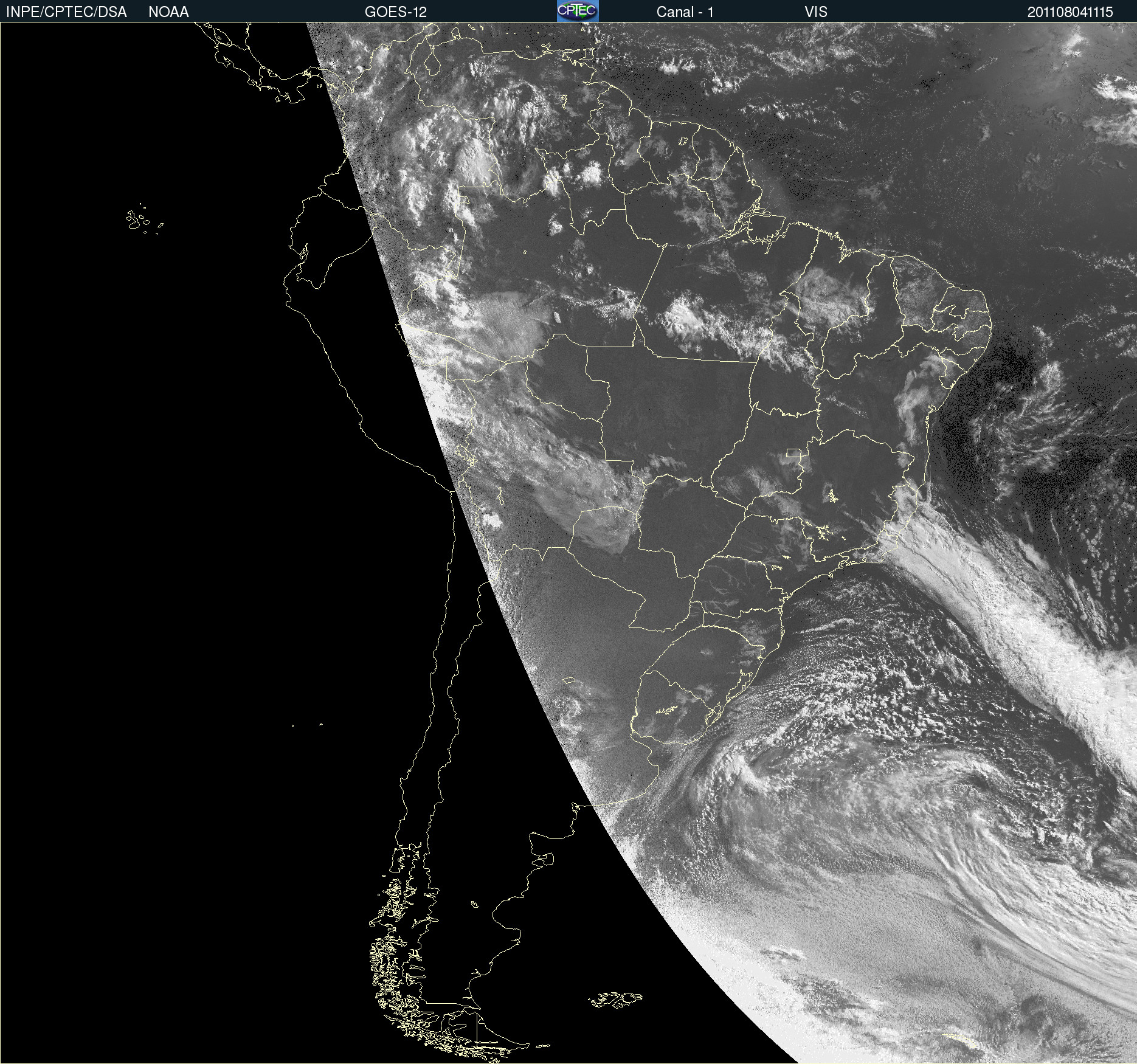Image resolution: width=1137 pixels, height=1064 pixels.
Task: Select the Canal - 1 label
Action: (x=685, y=12)
